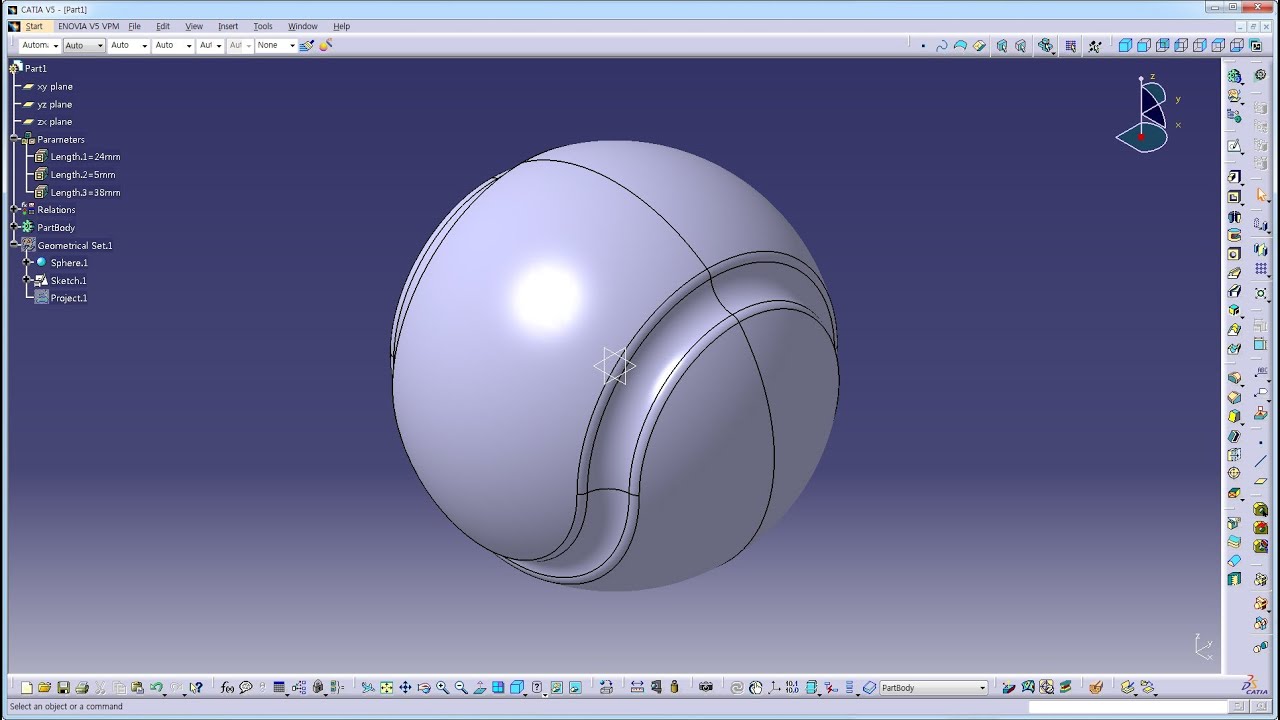
Task: Click the What's This help cursor icon
Action: pos(195,688)
